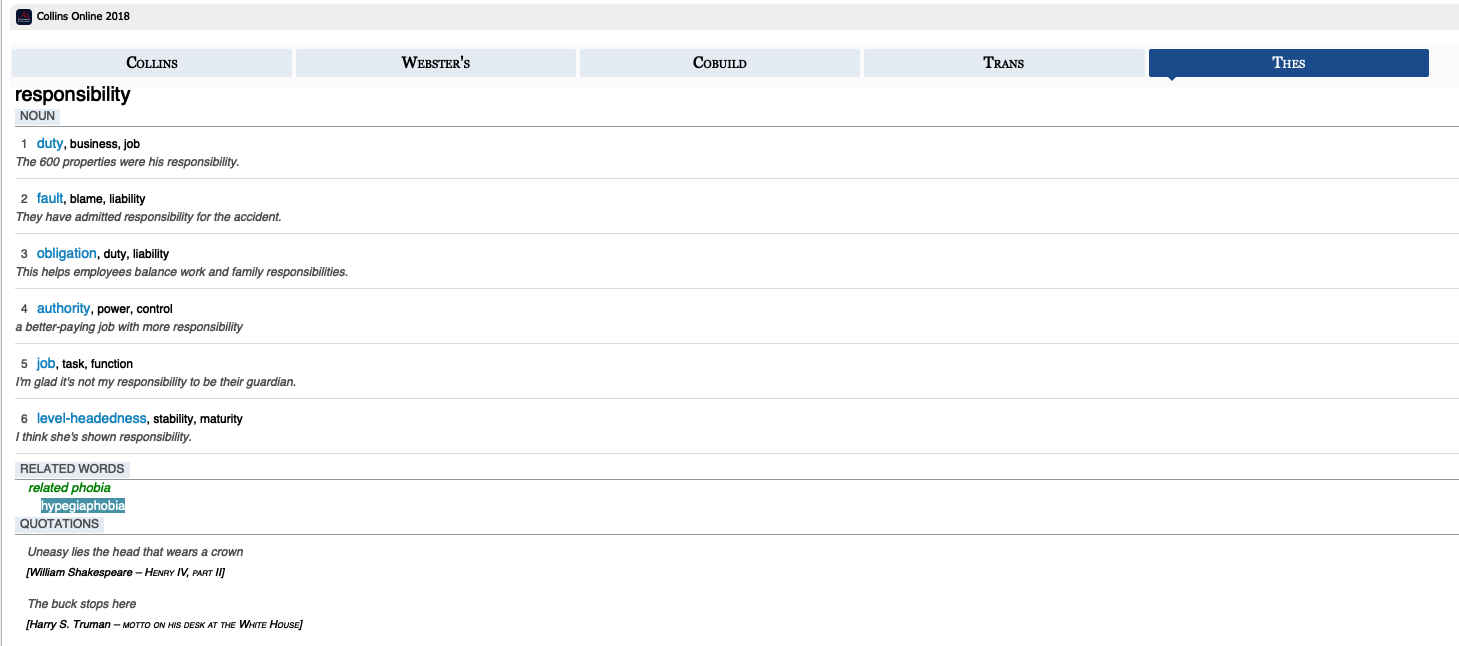Click the Collins Online 2018 app icon
The width and height of the screenshot is (1459, 646).
pyautogui.click(x=24, y=16)
